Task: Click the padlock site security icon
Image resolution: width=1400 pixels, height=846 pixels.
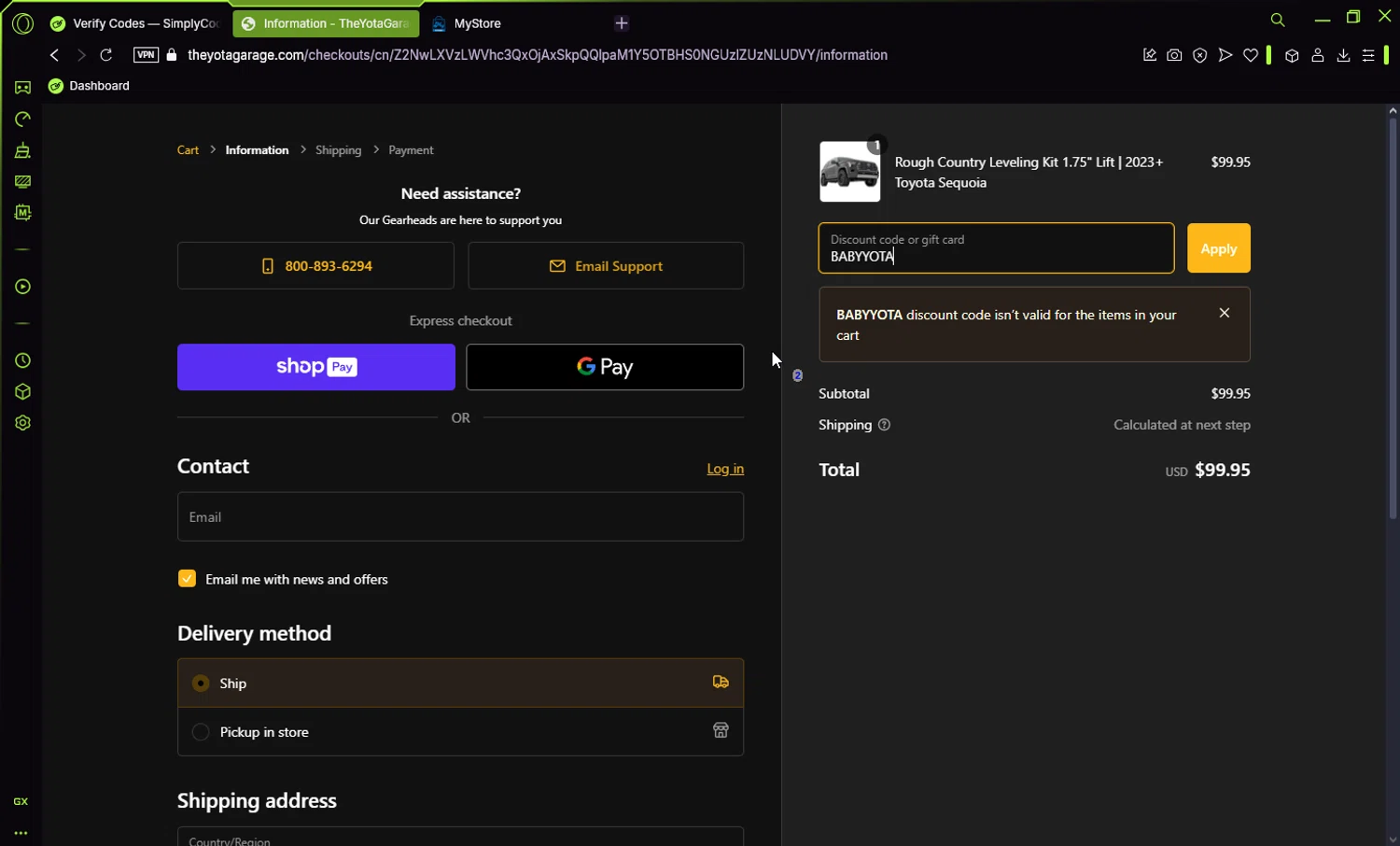Action: pyautogui.click(x=171, y=55)
